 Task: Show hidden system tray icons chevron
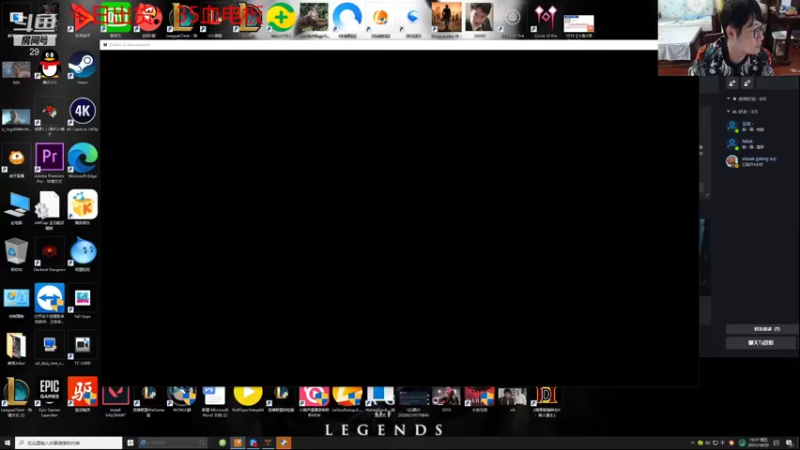click(x=692, y=443)
